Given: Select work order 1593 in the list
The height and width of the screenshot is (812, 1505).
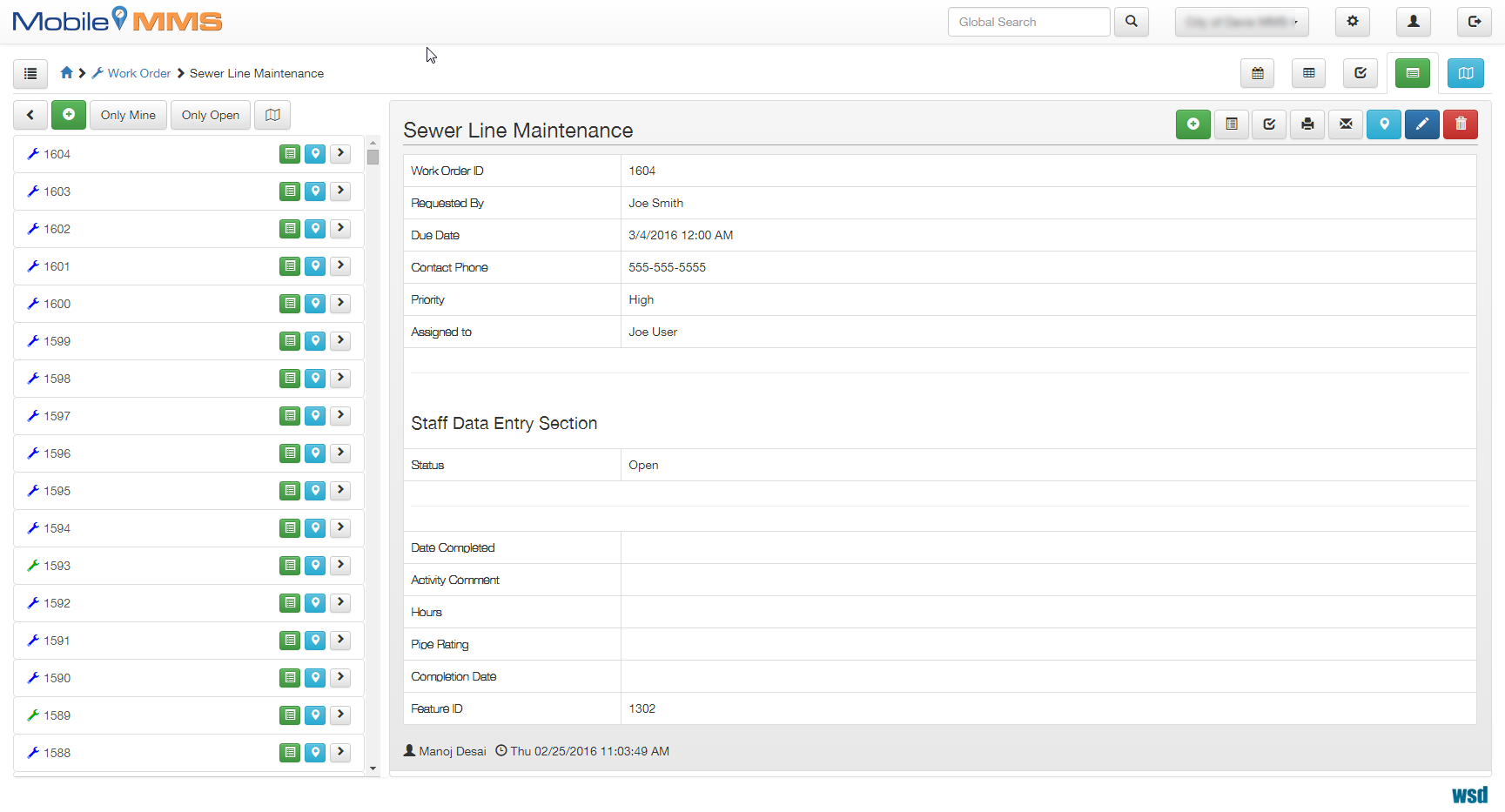Looking at the screenshot, I should pyautogui.click(x=57, y=566).
